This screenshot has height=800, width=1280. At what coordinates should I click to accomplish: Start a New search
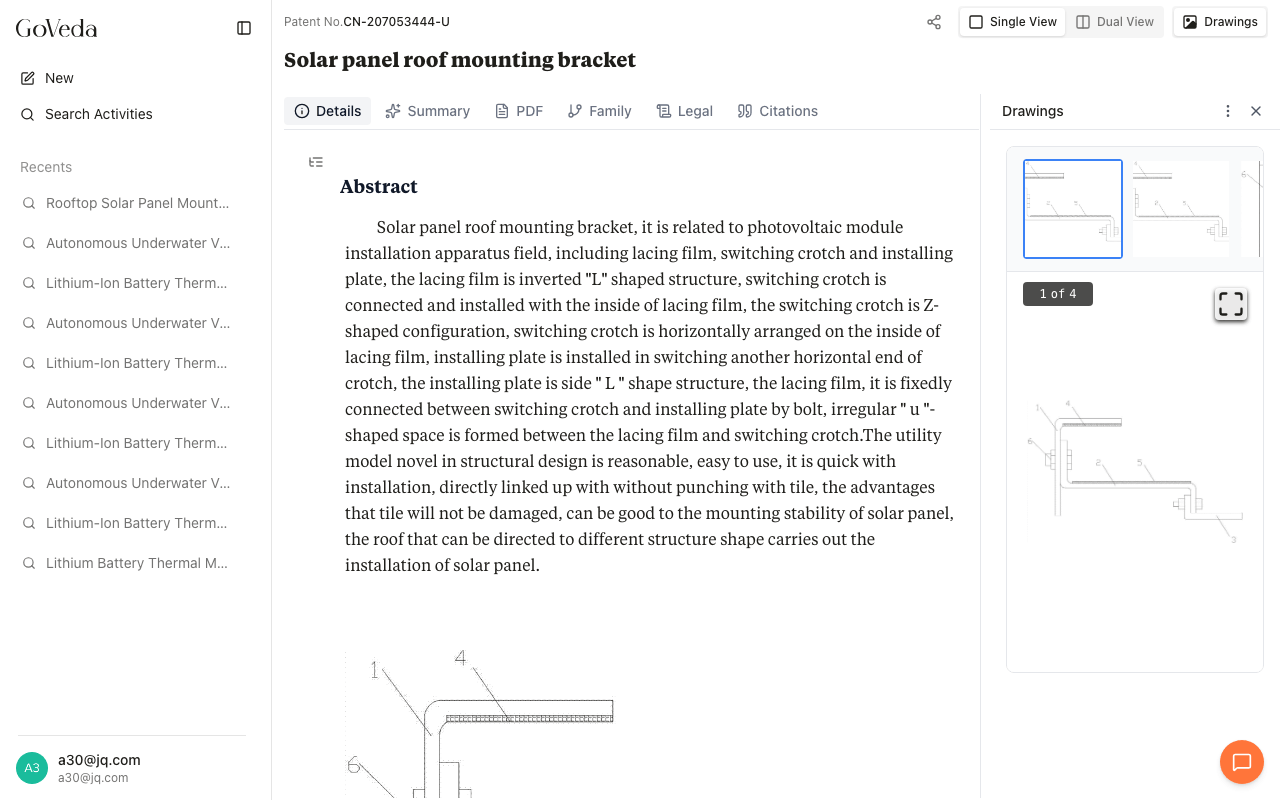click(59, 78)
